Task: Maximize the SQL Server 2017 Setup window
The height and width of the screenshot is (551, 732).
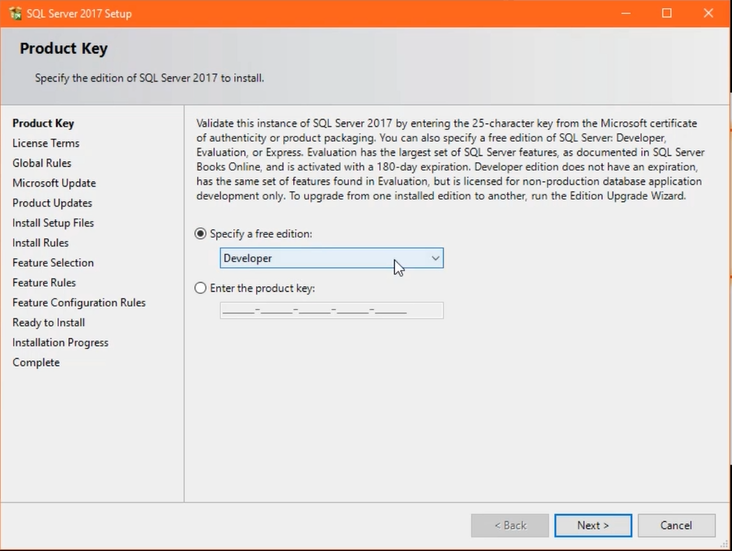Action: [667, 13]
